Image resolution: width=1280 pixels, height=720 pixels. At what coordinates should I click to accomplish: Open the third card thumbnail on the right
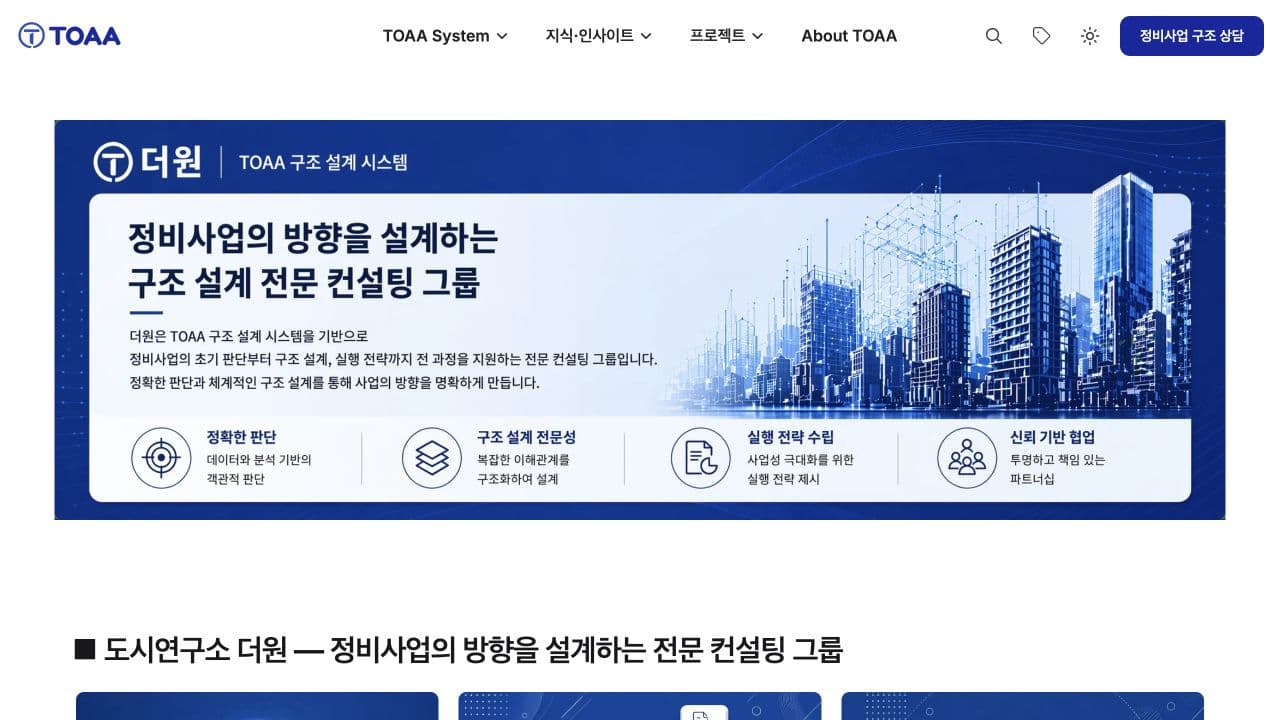click(1023, 706)
